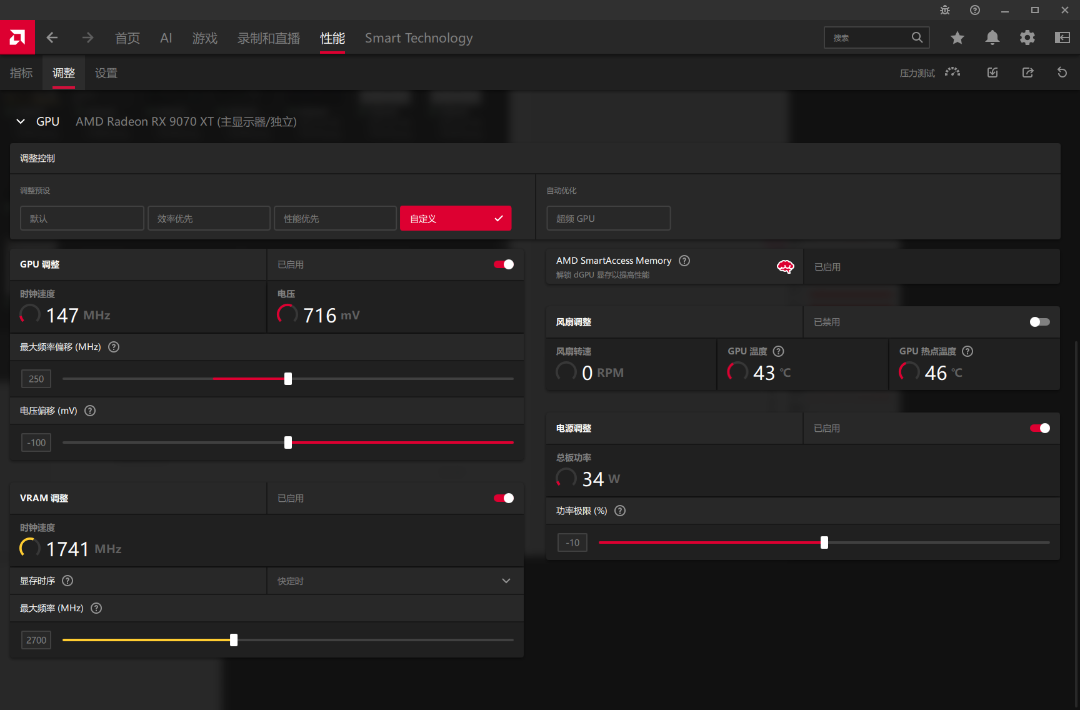Click the export profile icon

1027,73
